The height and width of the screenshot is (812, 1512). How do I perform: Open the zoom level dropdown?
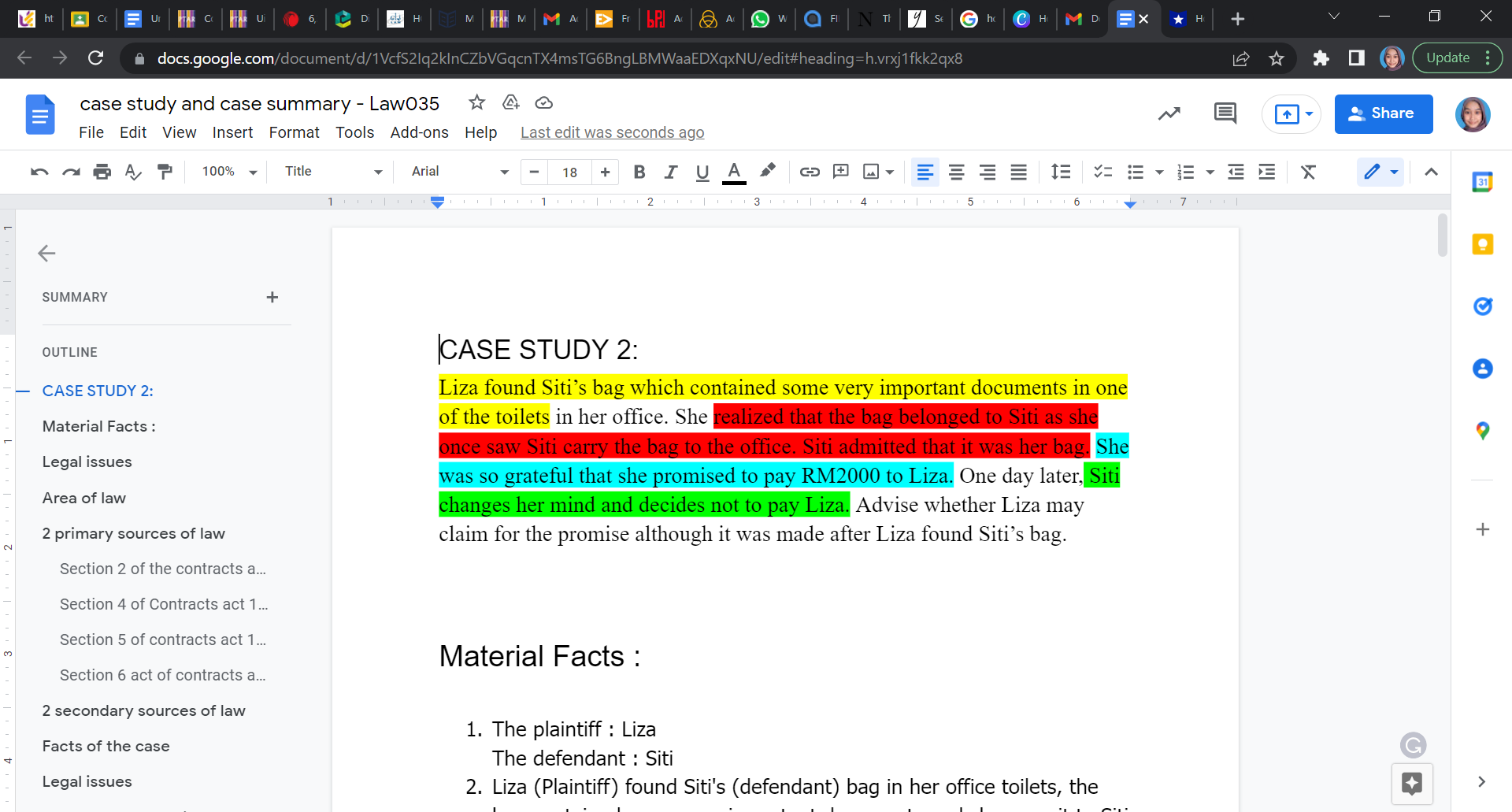(x=229, y=172)
